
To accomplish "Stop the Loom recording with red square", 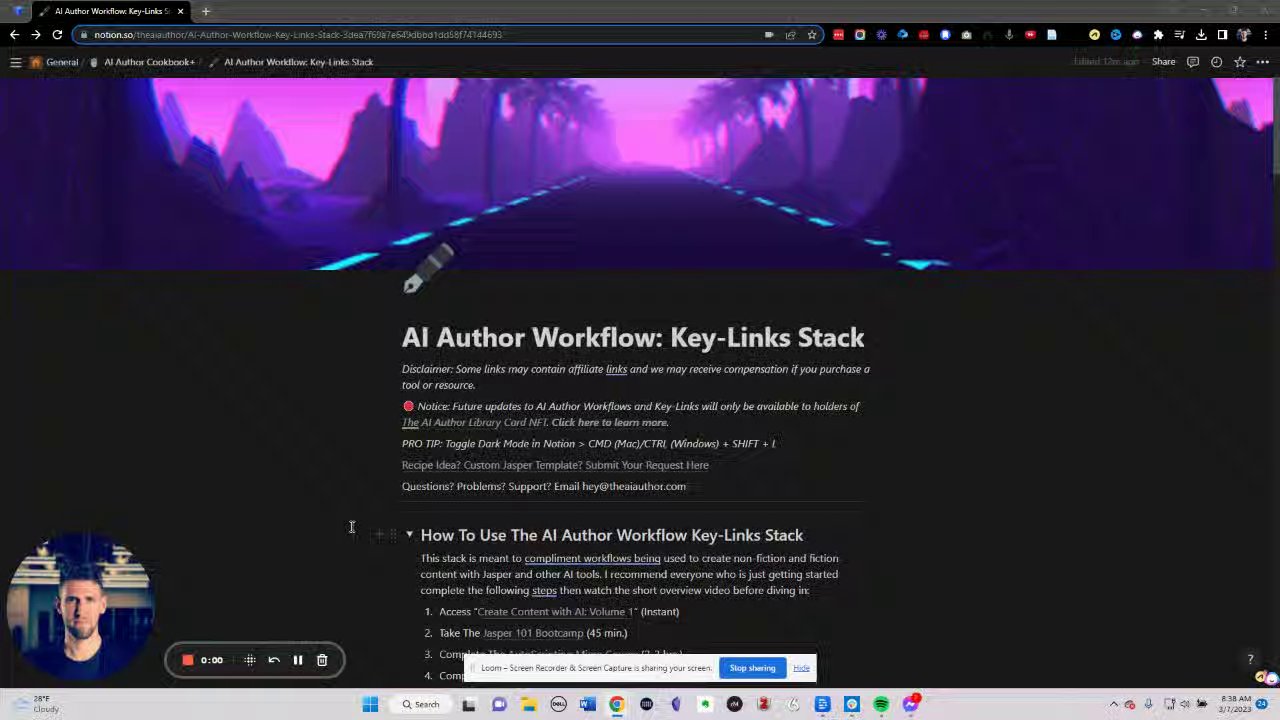I will (187, 660).
